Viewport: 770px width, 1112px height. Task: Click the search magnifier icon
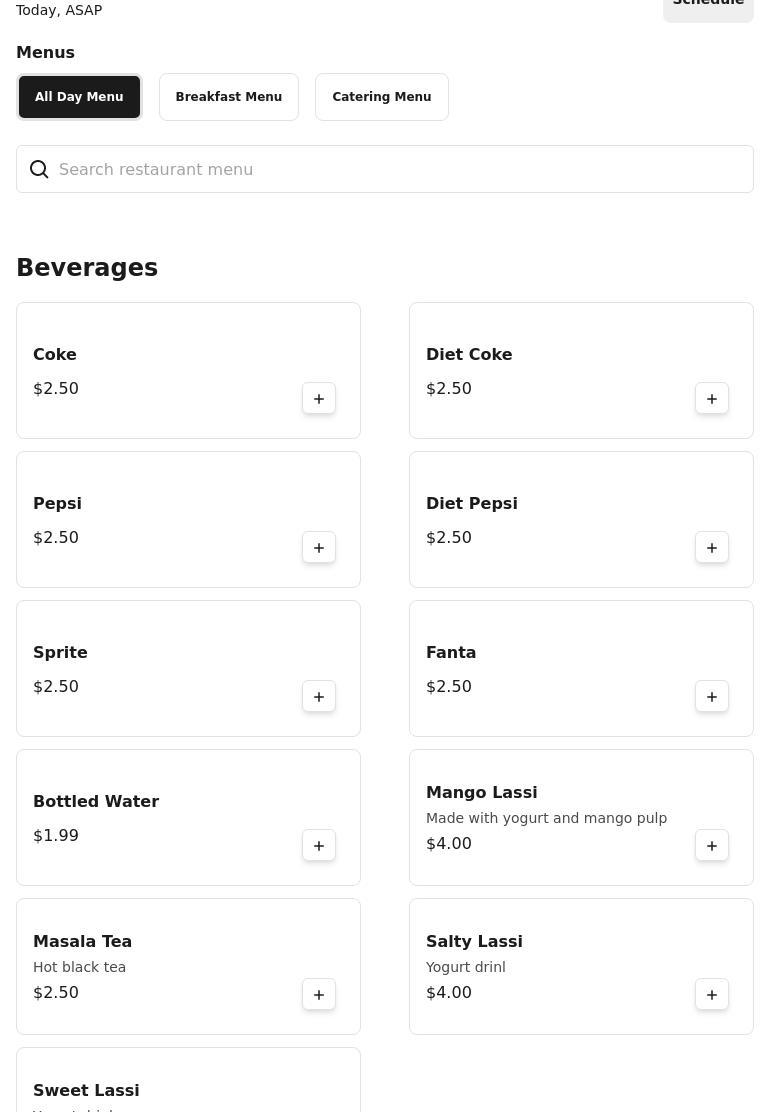point(39,169)
